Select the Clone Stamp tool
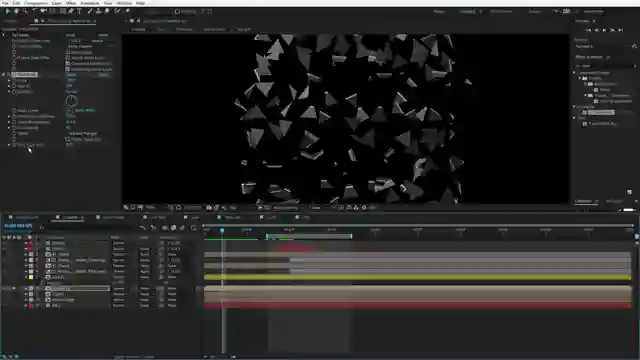Image resolution: width=640 pixels, height=360 pixels. coord(98,11)
